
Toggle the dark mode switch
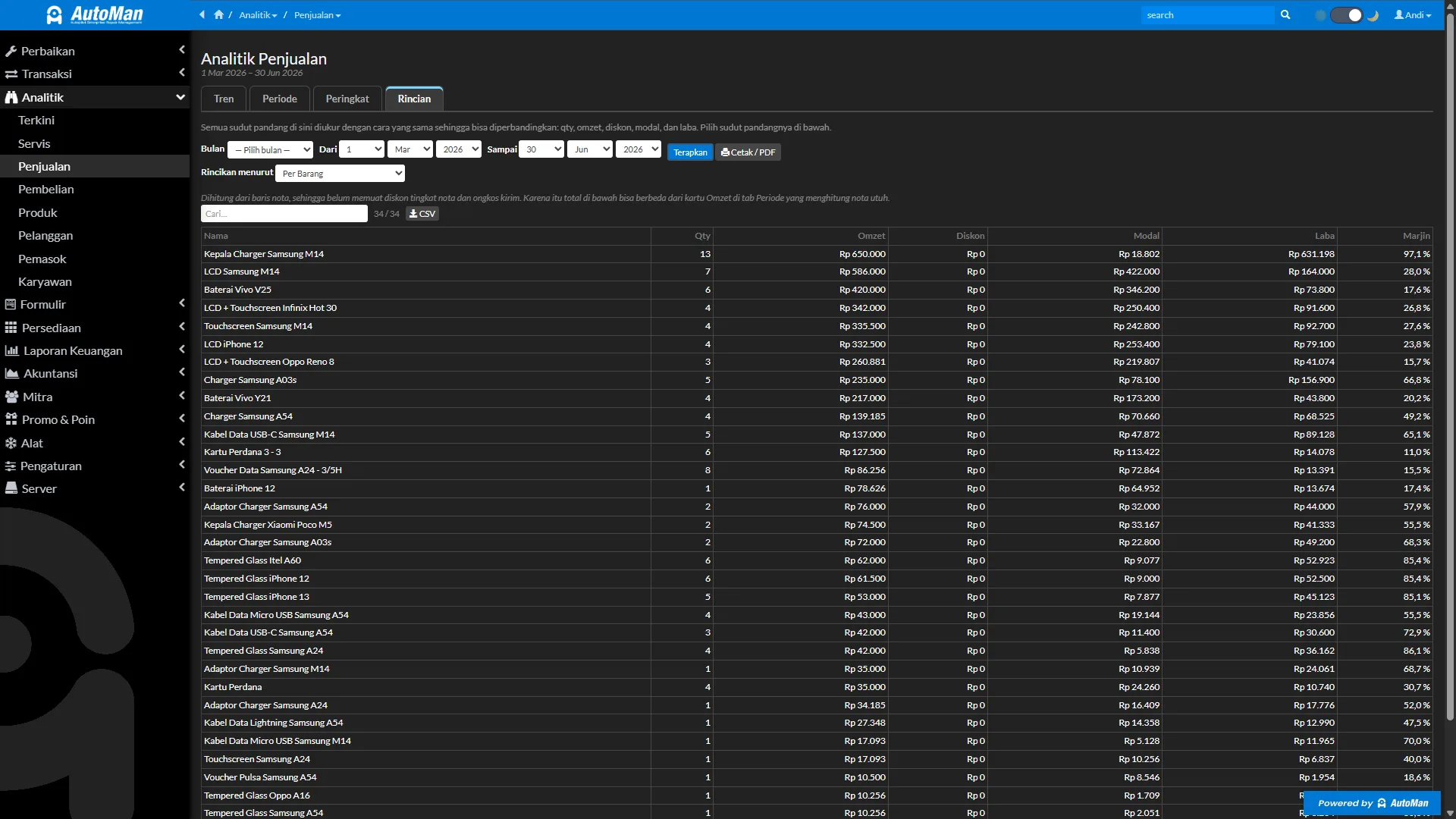(x=1347, y=15)
